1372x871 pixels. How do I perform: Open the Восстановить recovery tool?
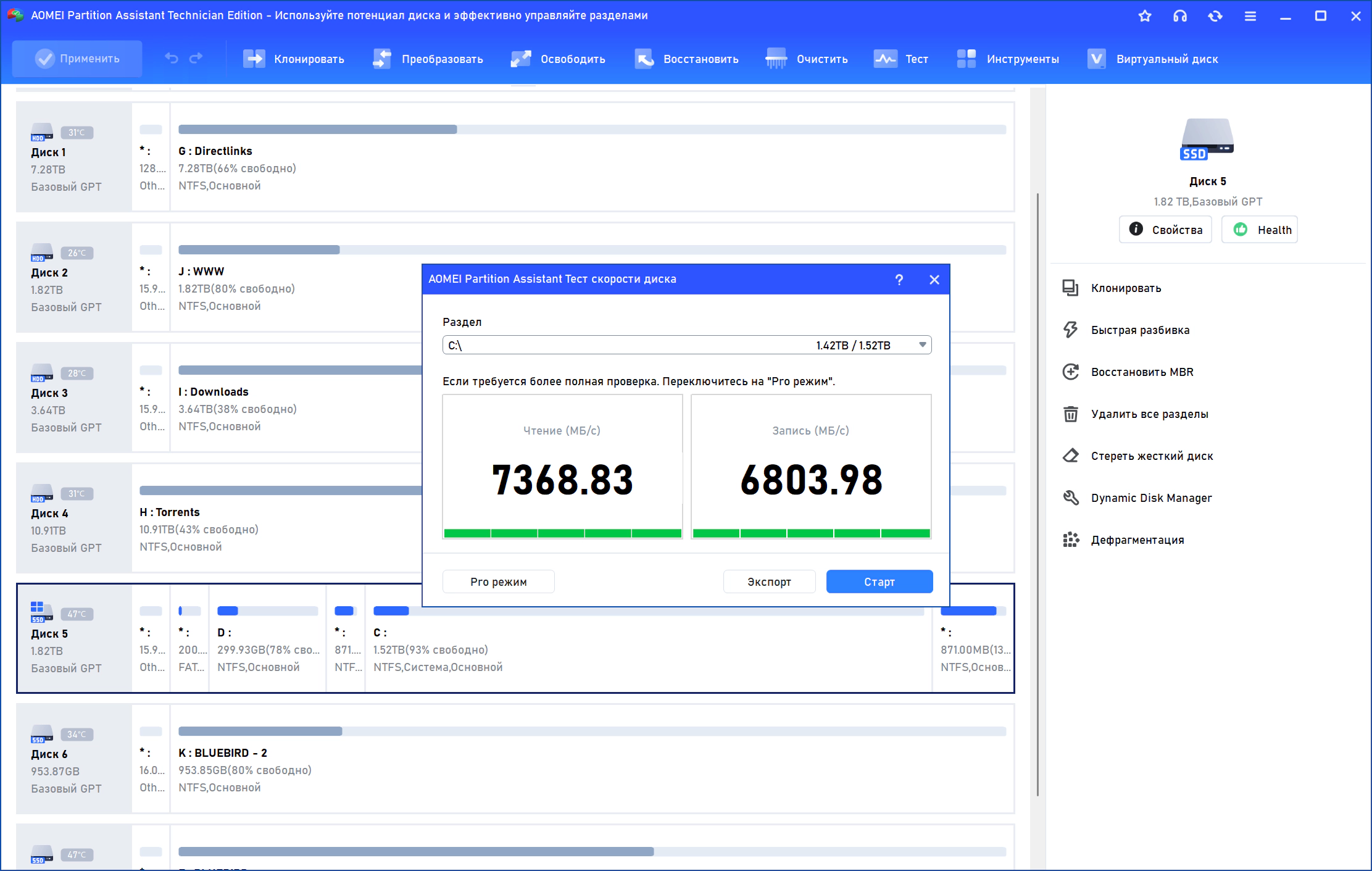686,59
